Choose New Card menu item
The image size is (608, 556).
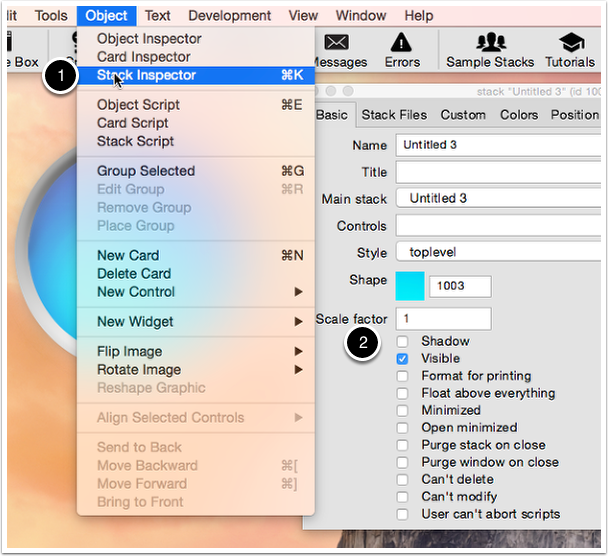point(196,256)
